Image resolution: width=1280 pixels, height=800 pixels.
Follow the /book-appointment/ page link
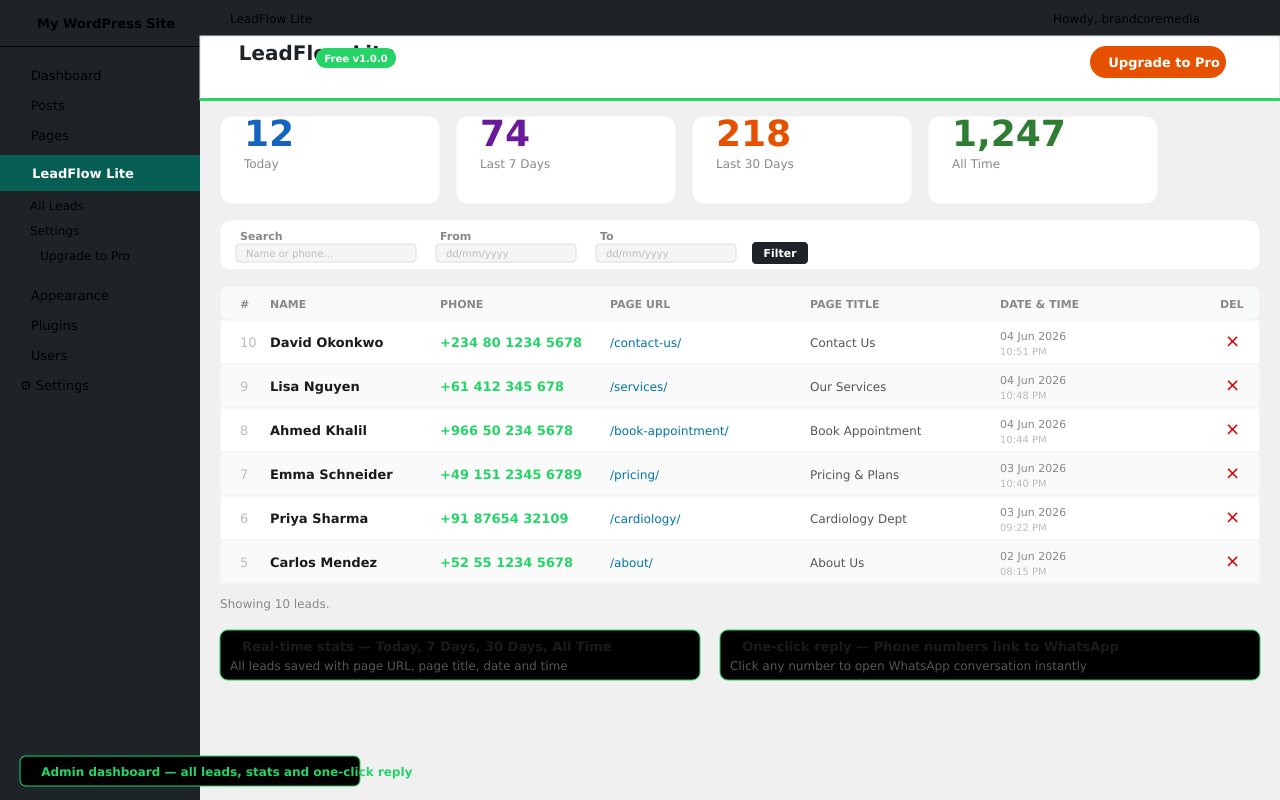(x=669, y=431)
